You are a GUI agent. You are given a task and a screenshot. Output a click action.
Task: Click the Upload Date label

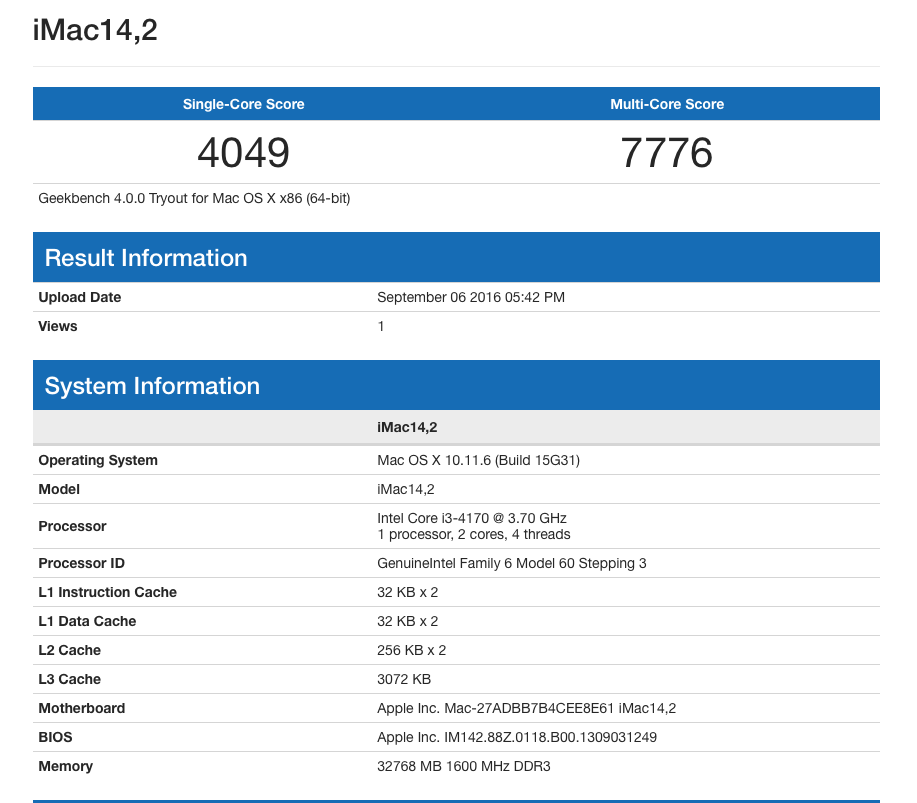tap(80, 297)
